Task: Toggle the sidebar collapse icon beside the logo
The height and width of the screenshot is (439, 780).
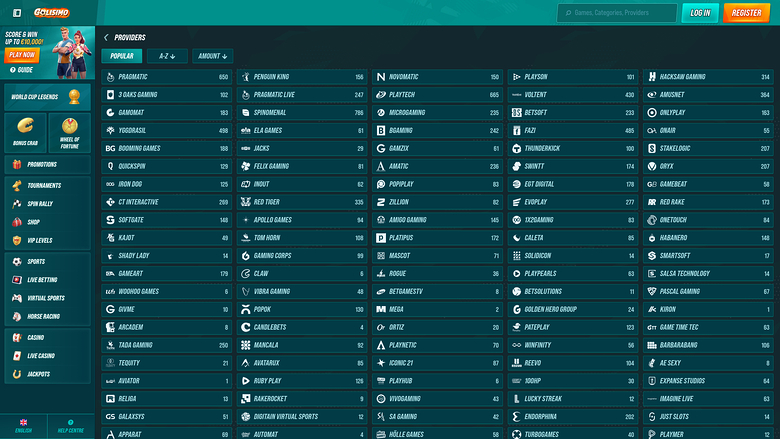Action: pos(17,13)
